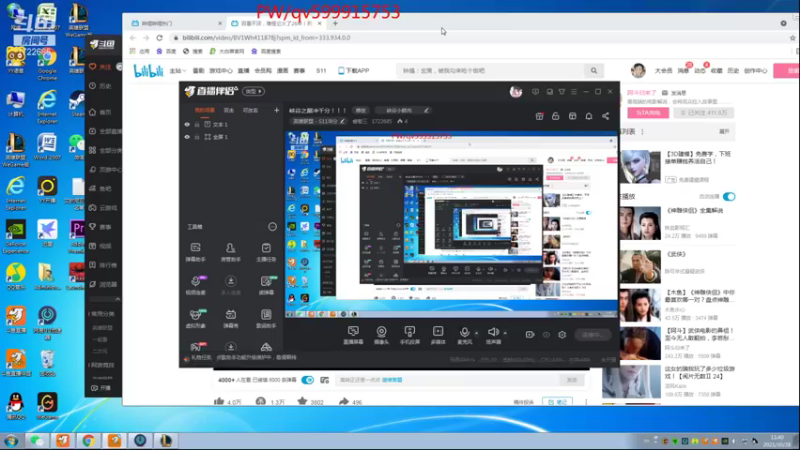This screenshot has width=800, height=450.
Task: Toggle 自动连播 autoplay switch
Action: tap(729, 196)
